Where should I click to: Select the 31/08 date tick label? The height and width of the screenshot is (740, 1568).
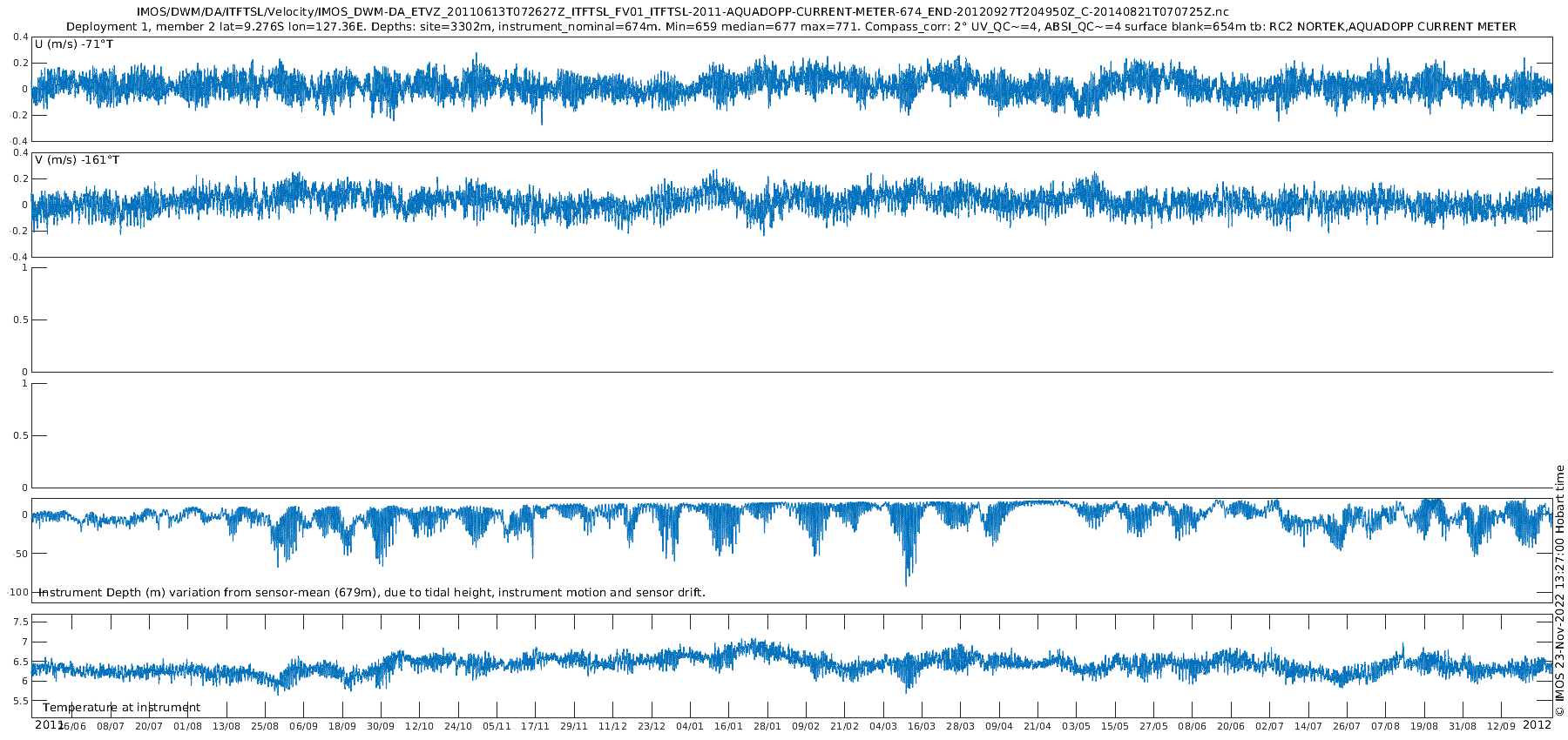1463,727
